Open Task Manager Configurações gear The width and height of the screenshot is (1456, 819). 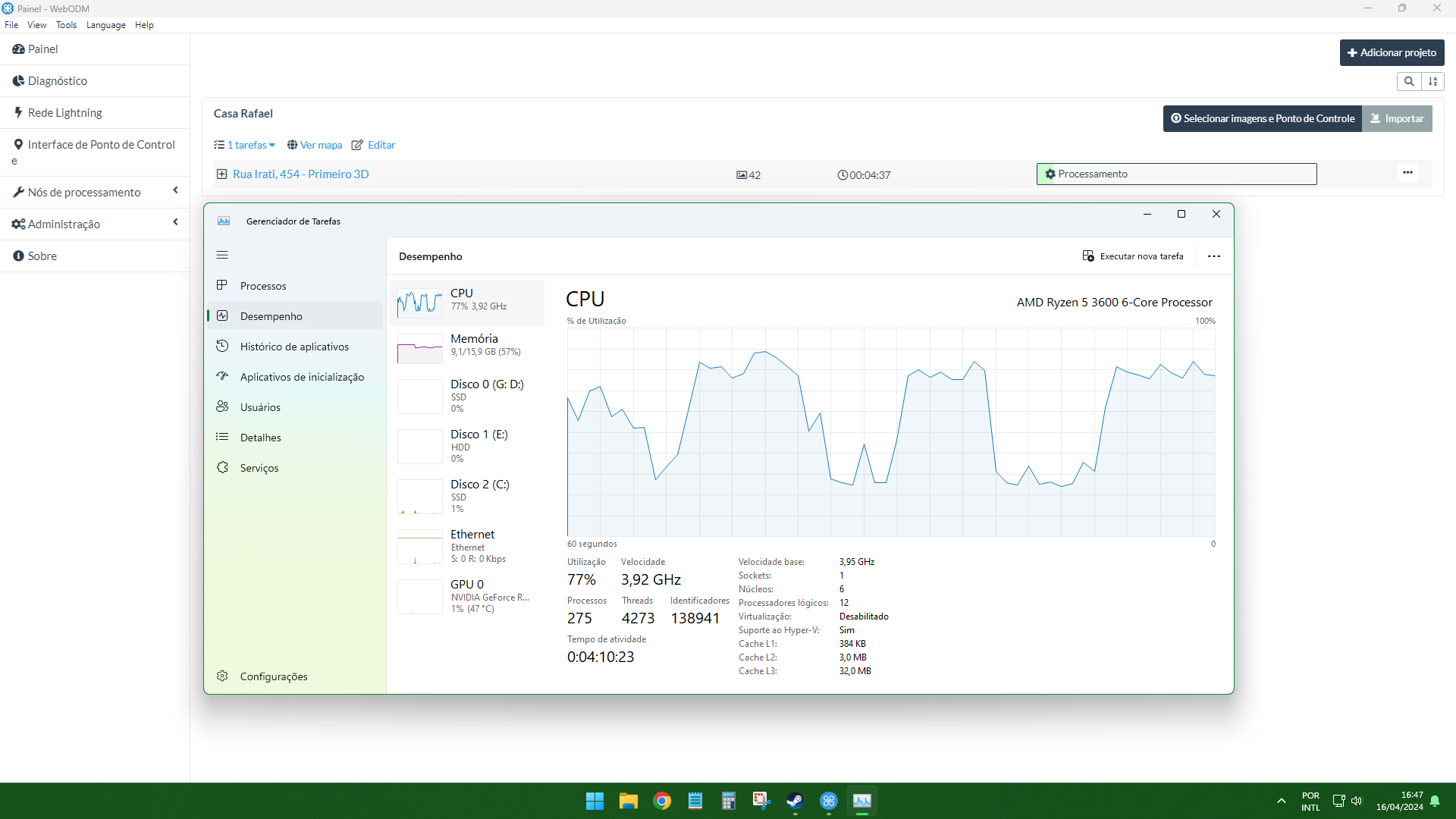click(222, 676)
